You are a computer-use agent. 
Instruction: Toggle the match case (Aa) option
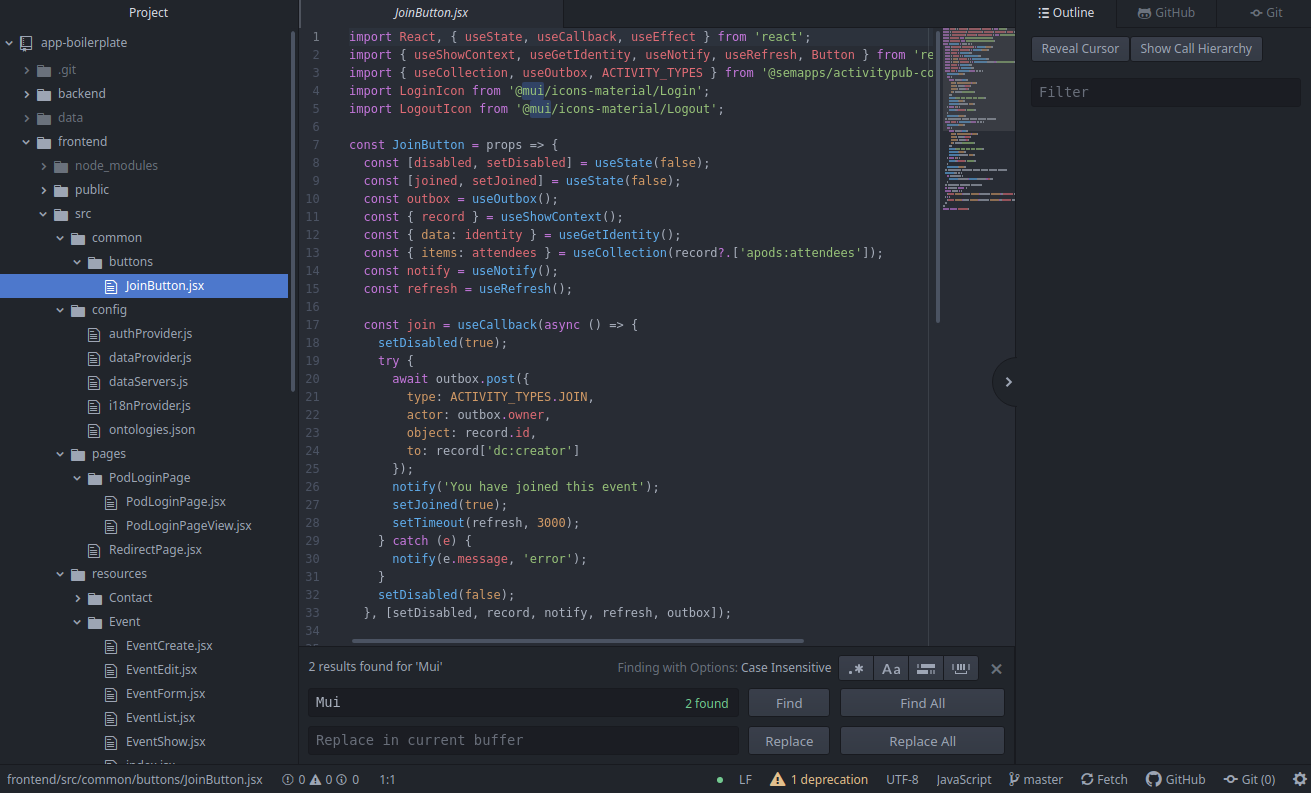pyautogui.click(x=891, y=669)
